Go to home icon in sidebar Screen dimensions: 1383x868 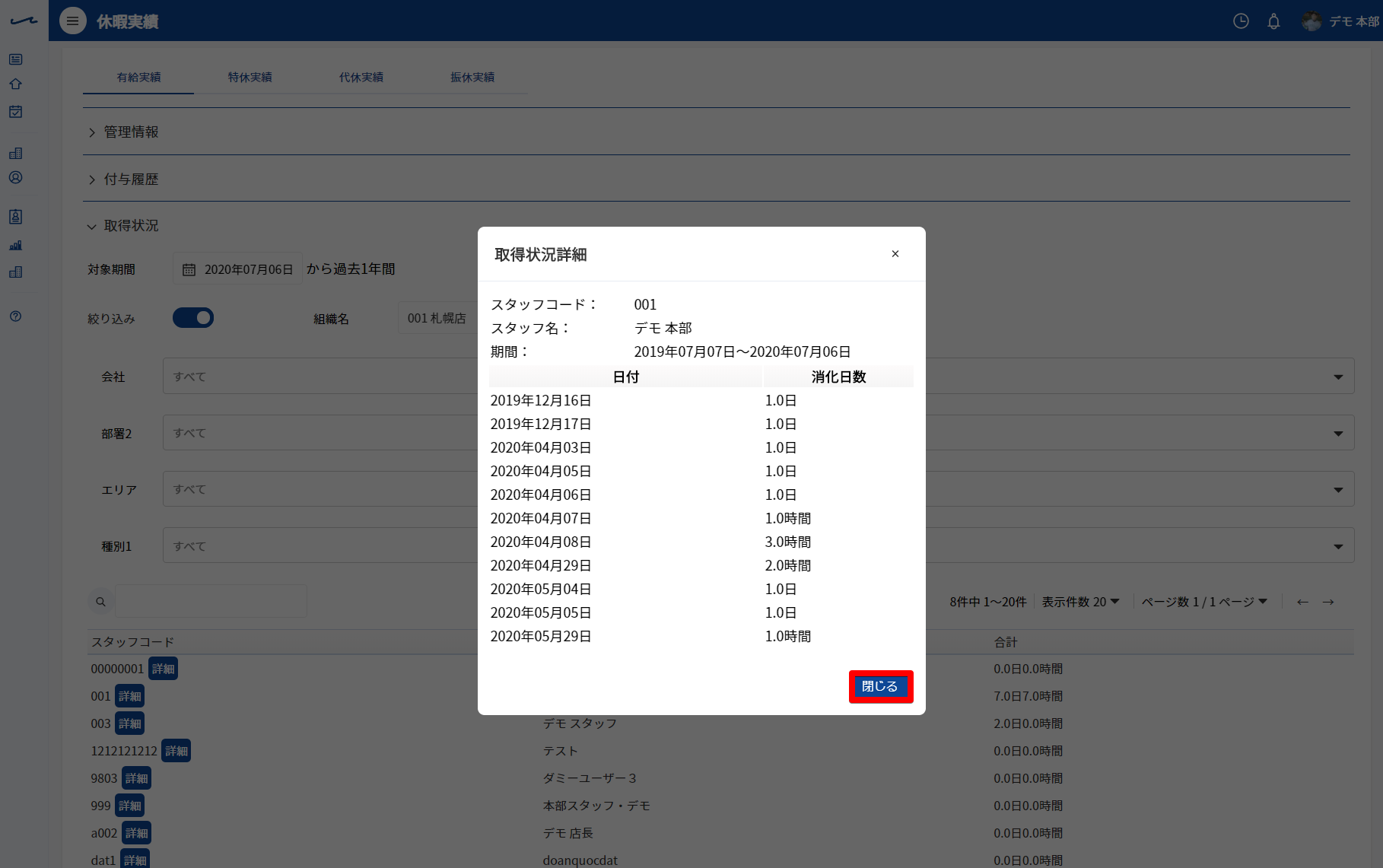(16, 84)
